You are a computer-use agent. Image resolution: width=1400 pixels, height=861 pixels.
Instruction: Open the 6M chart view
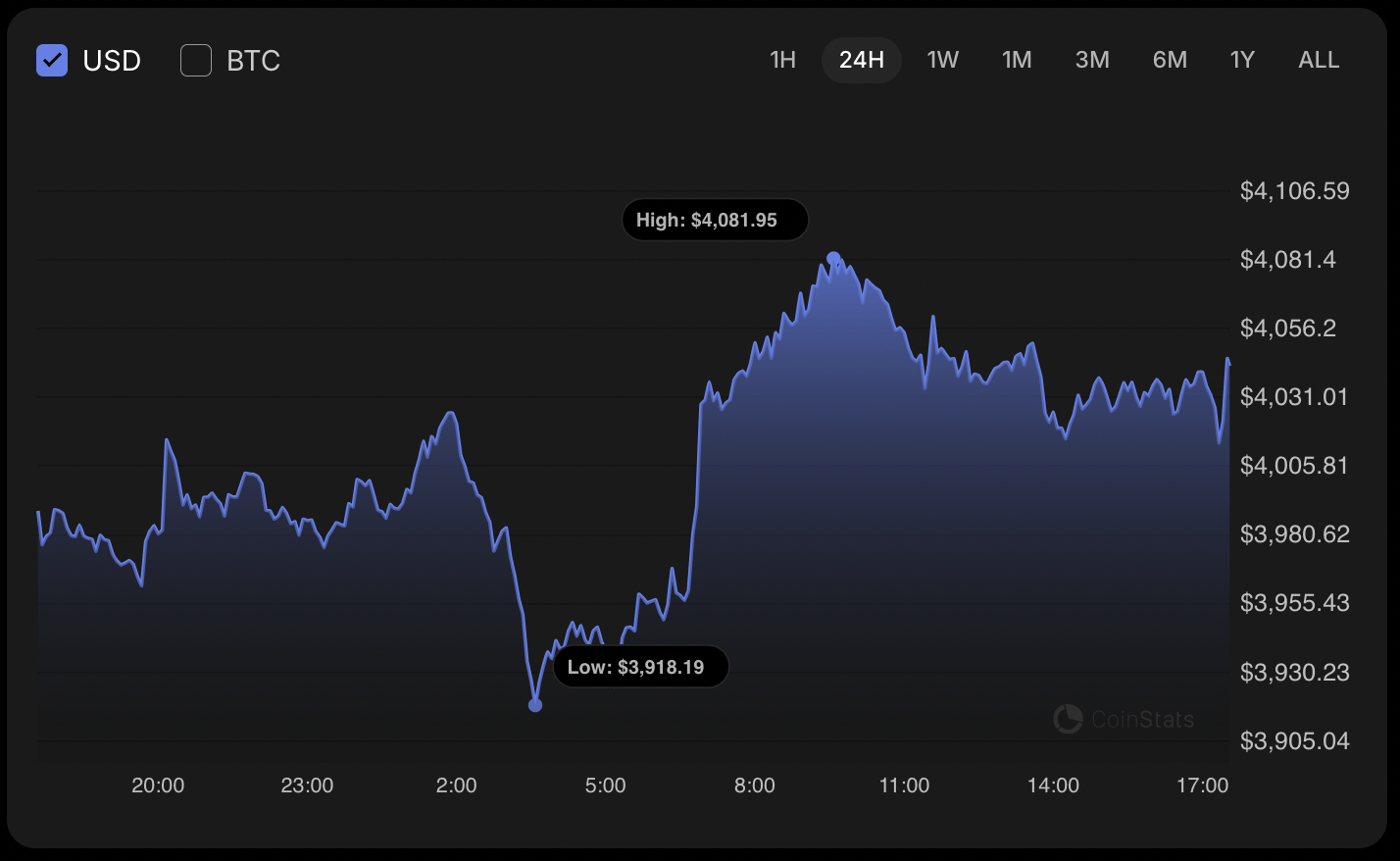1170,60
